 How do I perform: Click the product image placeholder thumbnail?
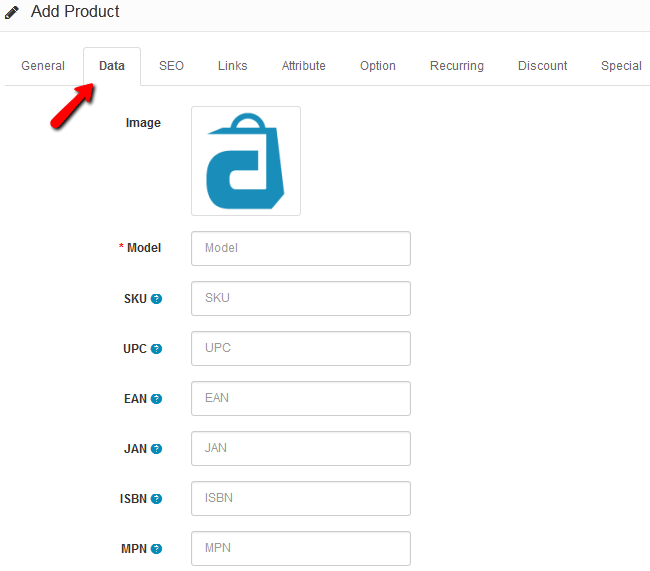click(246, 161)
